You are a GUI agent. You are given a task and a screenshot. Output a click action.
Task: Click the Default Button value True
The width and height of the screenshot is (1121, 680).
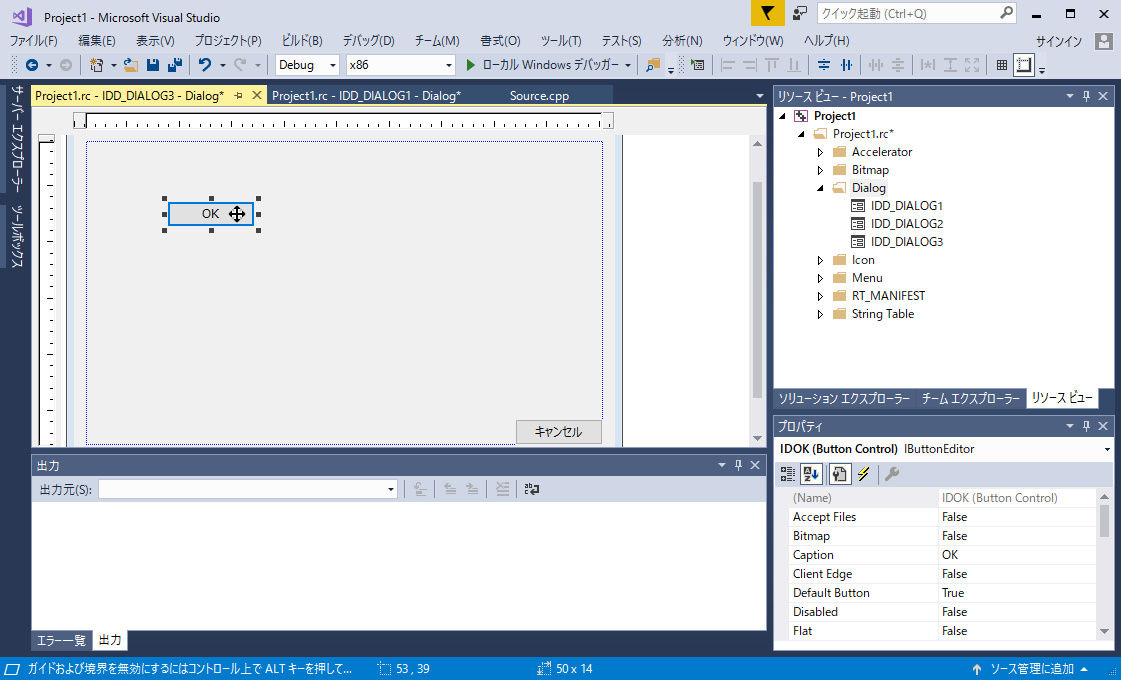(x=1017, y=593)
